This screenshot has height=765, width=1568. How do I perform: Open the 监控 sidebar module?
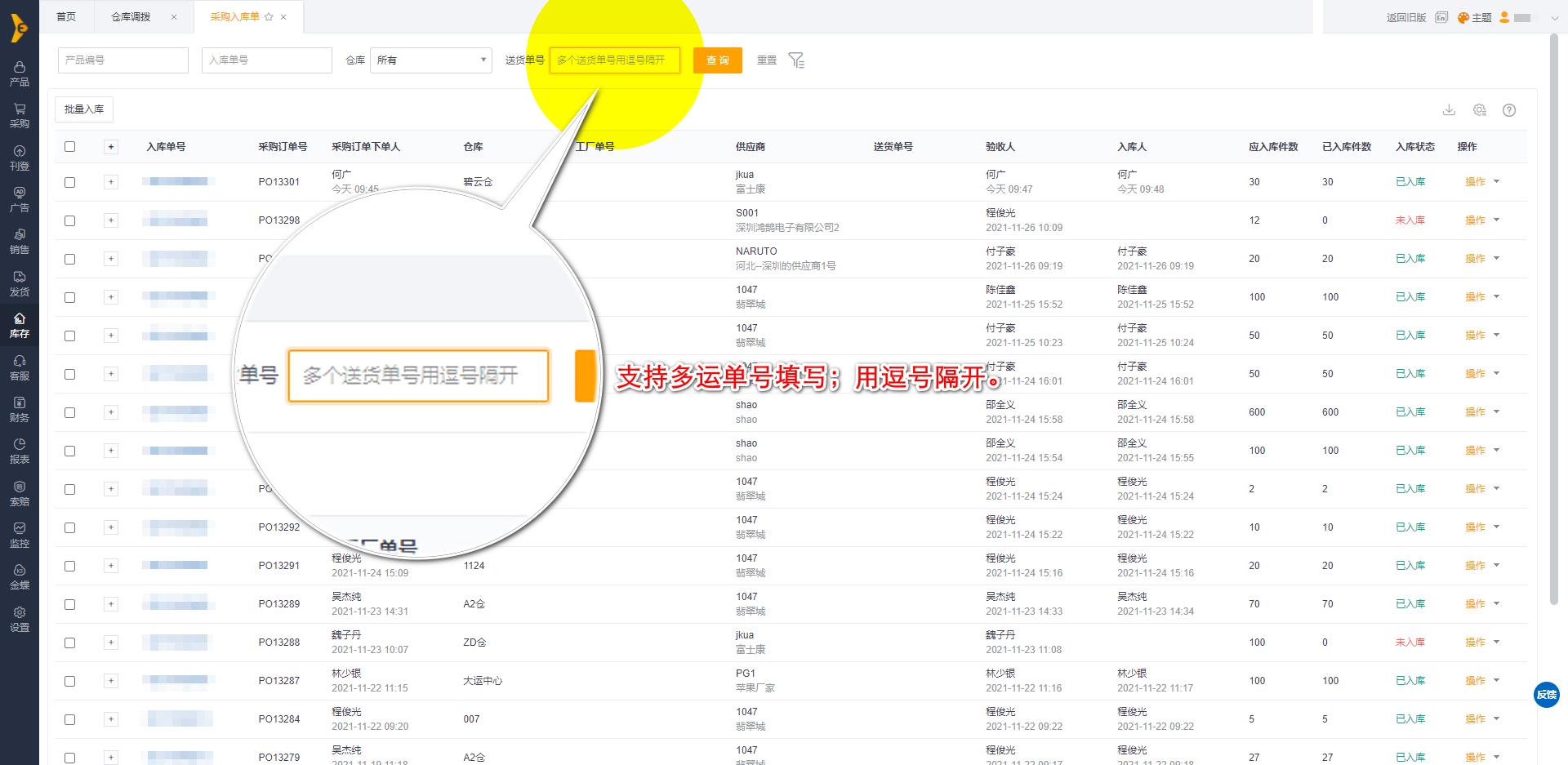tap(20, 535)
